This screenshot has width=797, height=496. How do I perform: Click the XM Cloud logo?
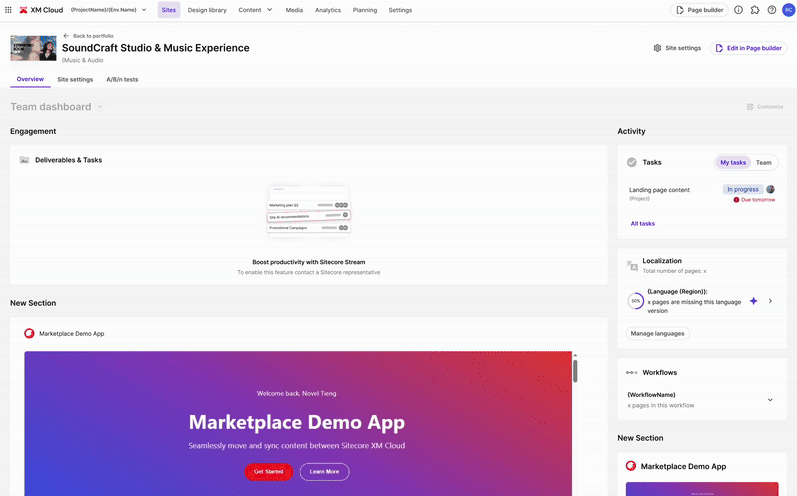click(x=41, y=10)
